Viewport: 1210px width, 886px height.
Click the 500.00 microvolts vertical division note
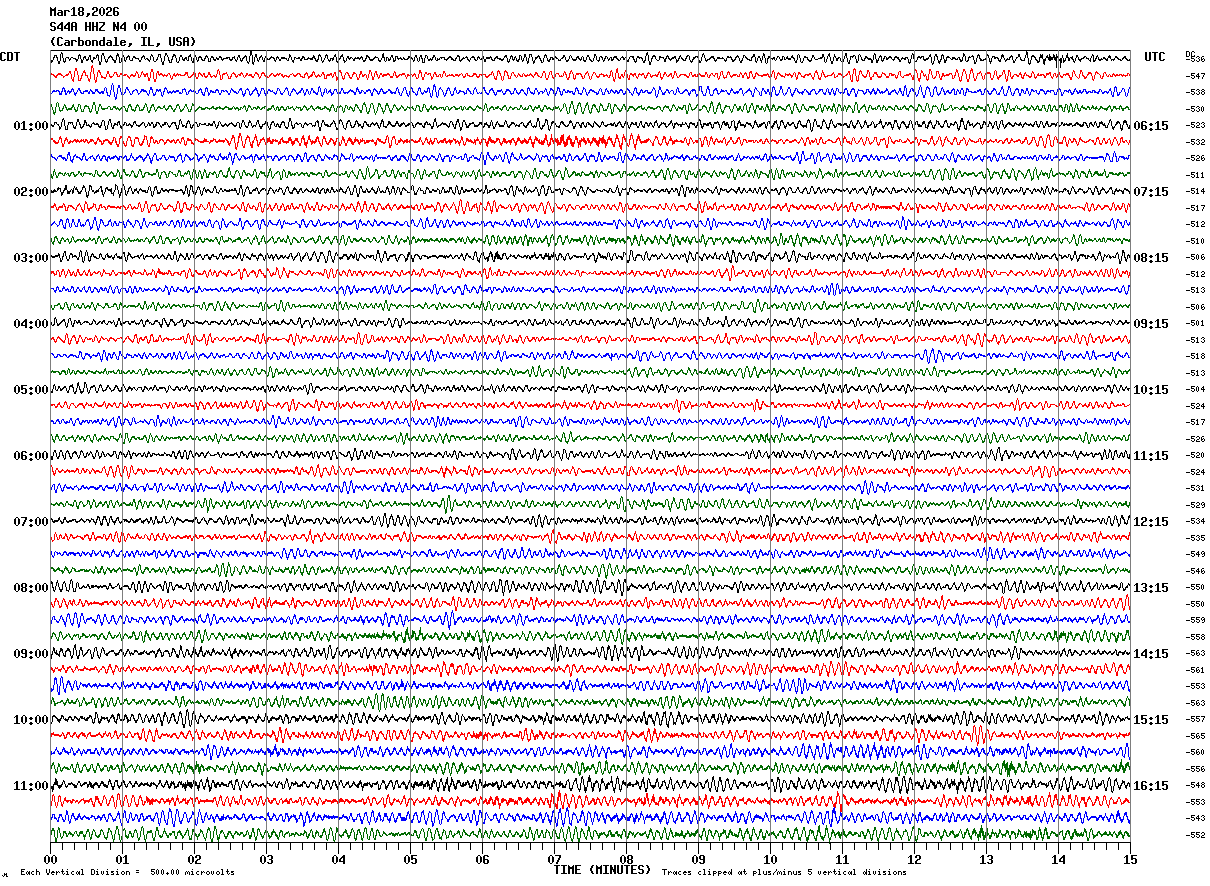193,872
